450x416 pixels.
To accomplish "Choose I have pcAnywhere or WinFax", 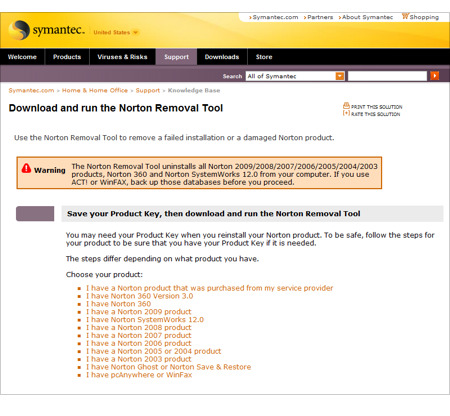I will (139, 375).
